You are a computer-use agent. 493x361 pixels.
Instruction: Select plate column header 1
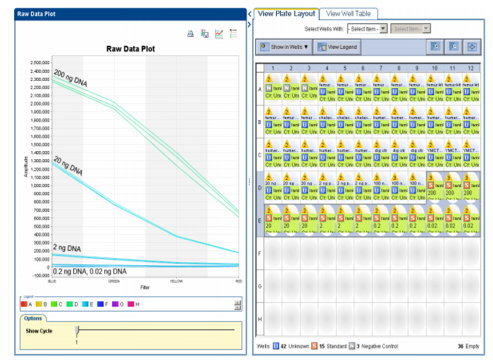273,68
